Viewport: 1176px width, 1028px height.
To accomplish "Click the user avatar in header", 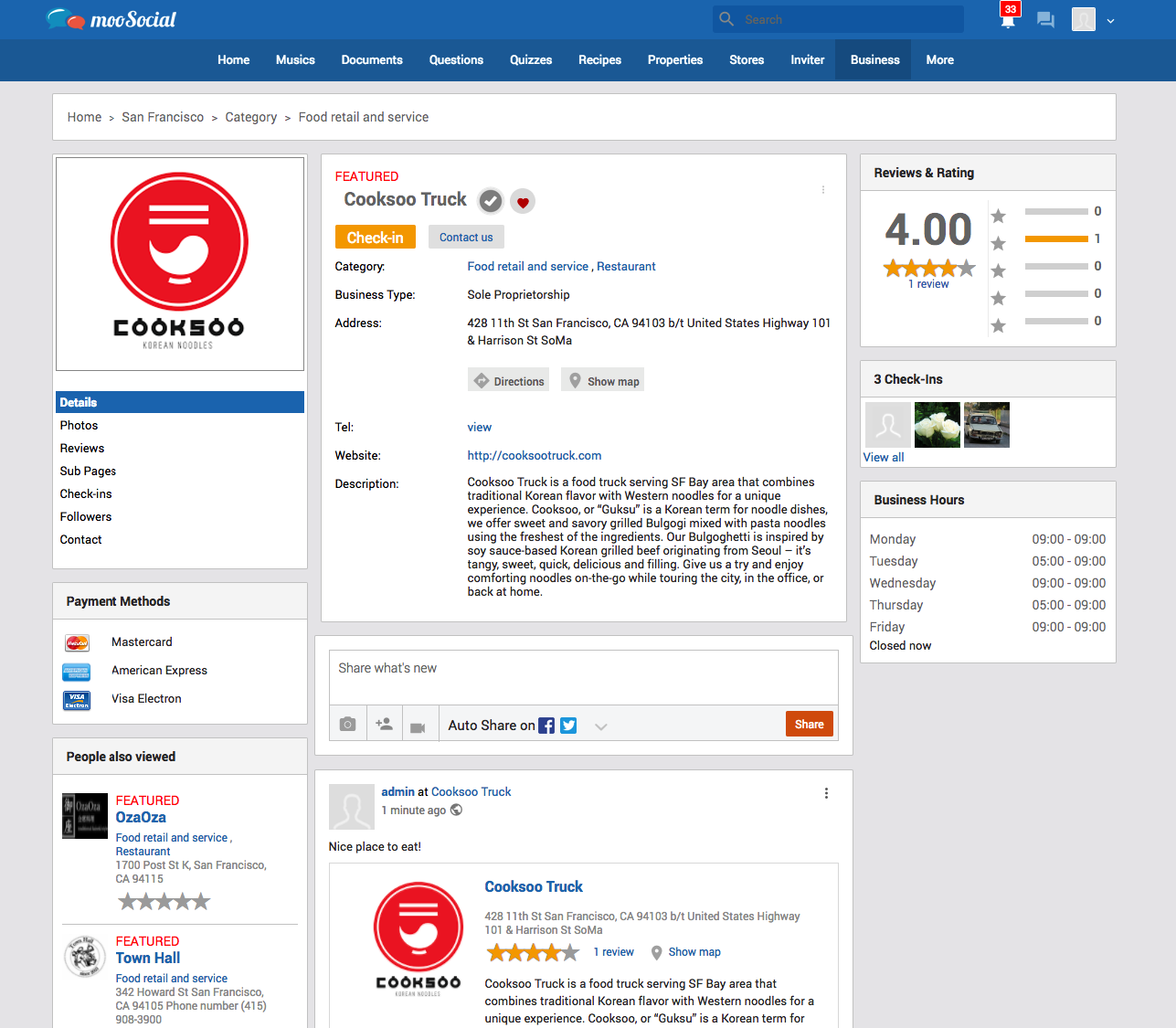I will coord(1084,19).
